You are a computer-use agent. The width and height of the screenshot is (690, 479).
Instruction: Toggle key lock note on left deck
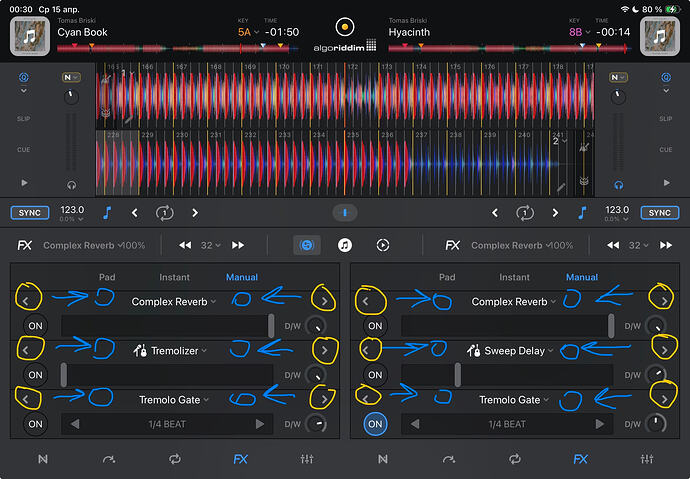tap(107, 213)
